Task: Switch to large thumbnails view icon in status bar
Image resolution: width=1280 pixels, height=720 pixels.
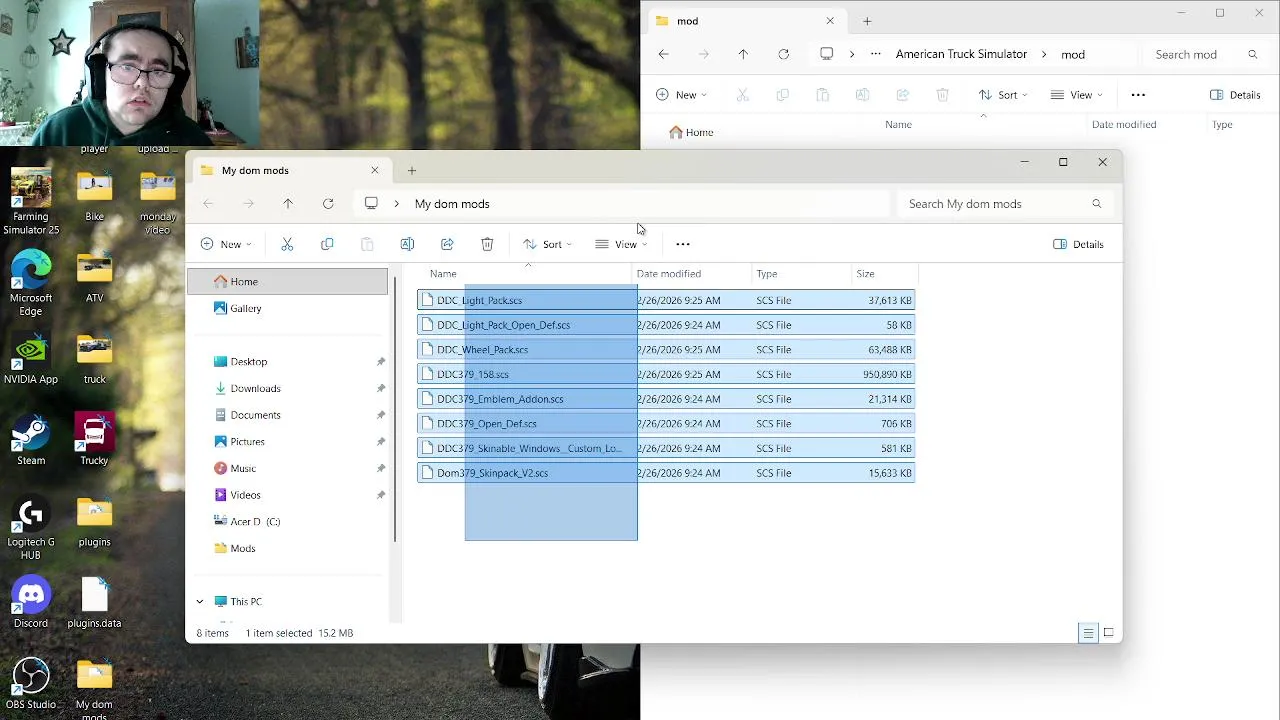Action: 1108,633
